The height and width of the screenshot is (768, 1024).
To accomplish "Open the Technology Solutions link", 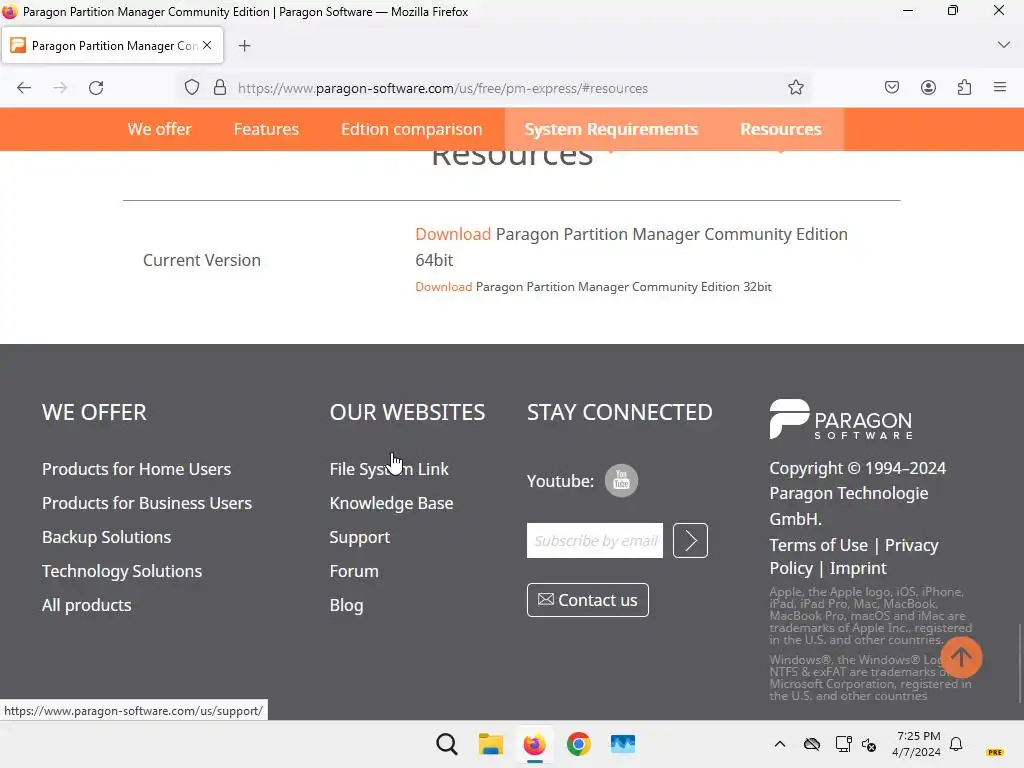I will click(122, 571).
